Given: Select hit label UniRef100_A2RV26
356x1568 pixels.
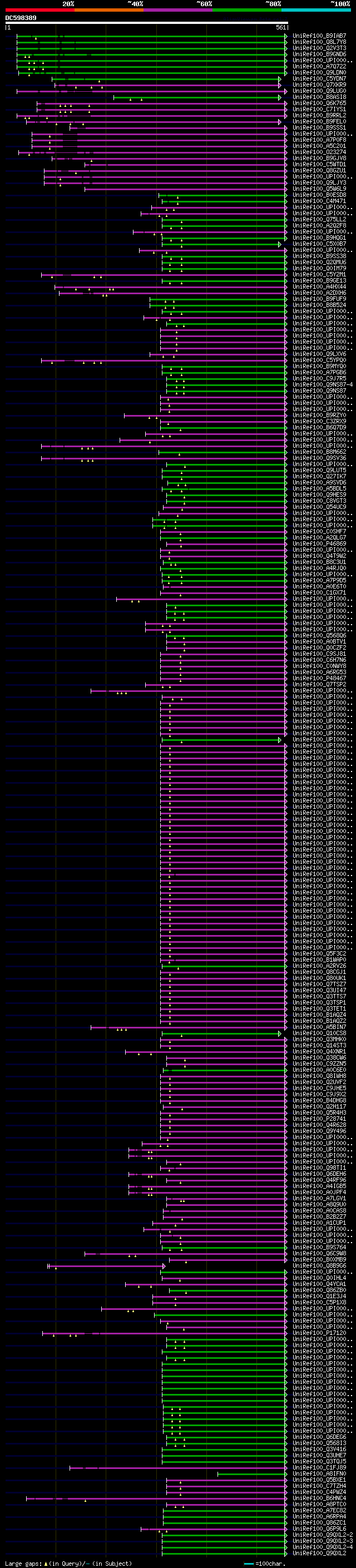Looking at the screenshot, I should click(319, 966).
